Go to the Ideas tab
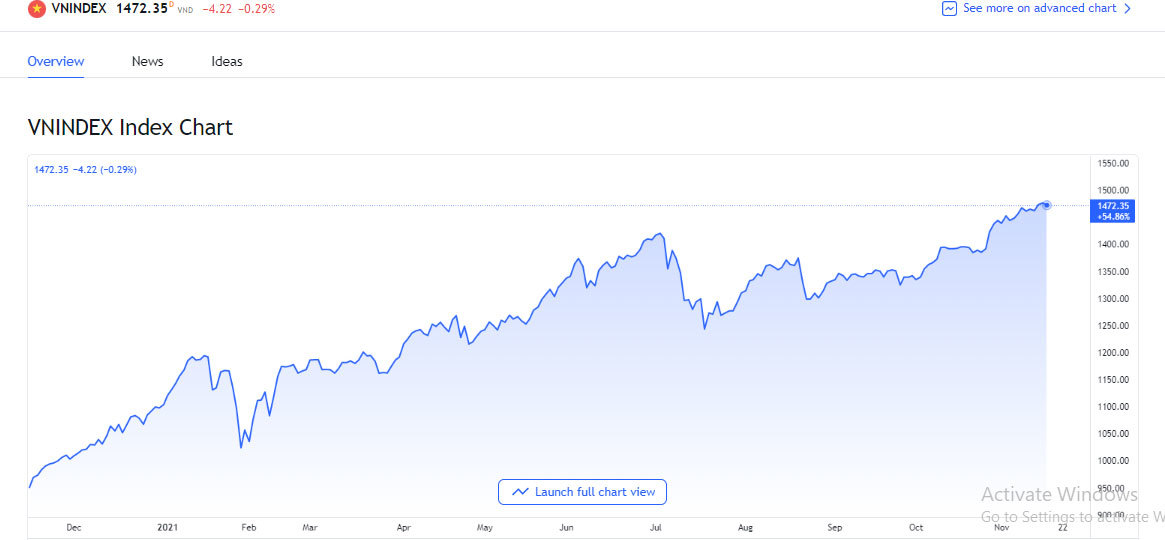The image size is (1165, 540). pos(227,61)
